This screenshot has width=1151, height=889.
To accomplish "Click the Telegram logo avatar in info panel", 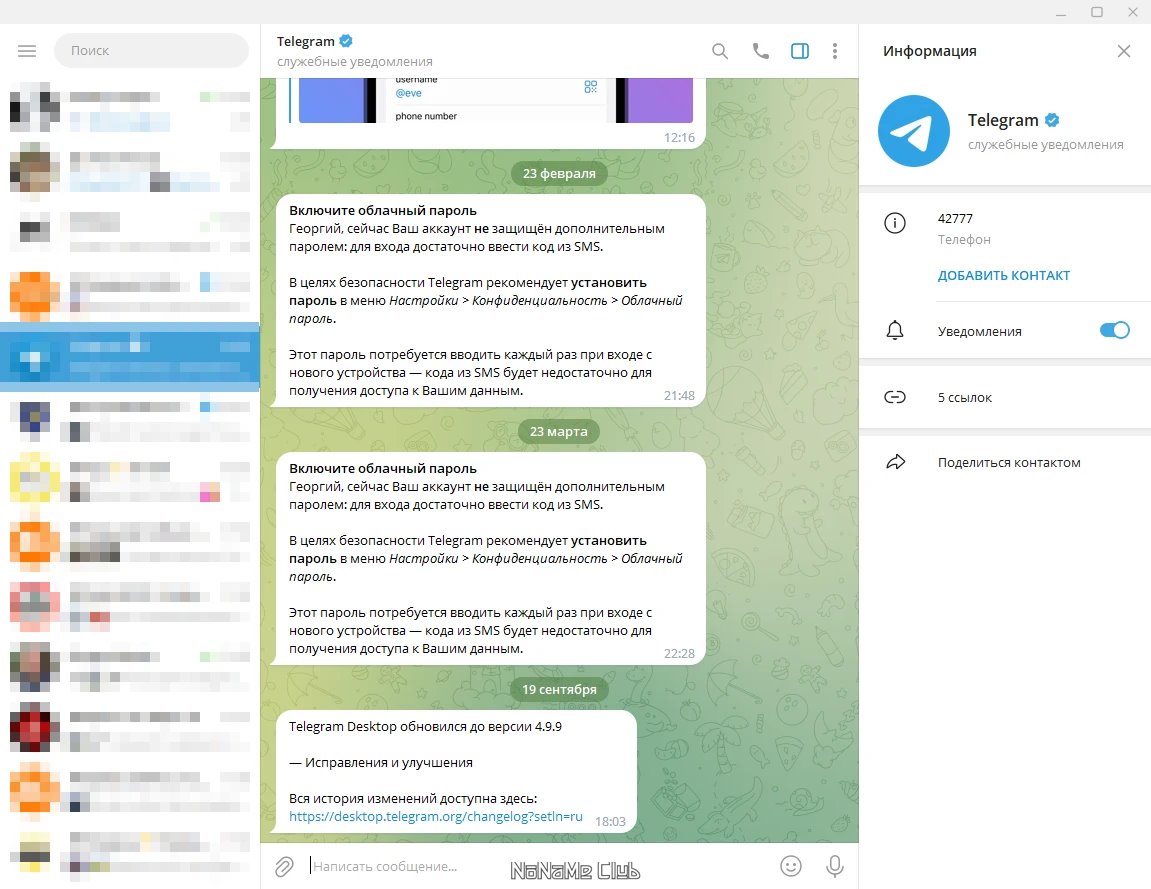I will point(914,131).
